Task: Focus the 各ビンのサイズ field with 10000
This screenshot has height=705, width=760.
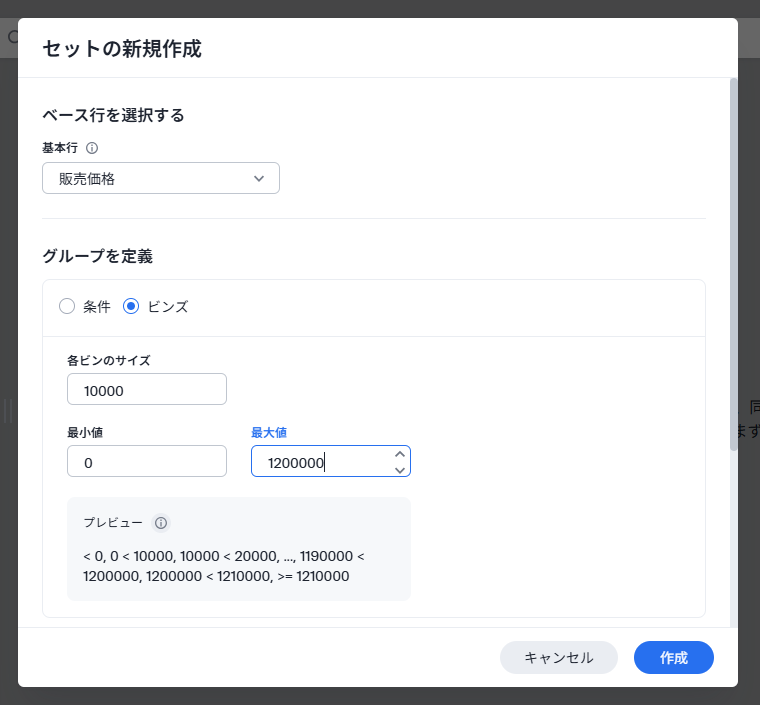Action: point(147,389)
